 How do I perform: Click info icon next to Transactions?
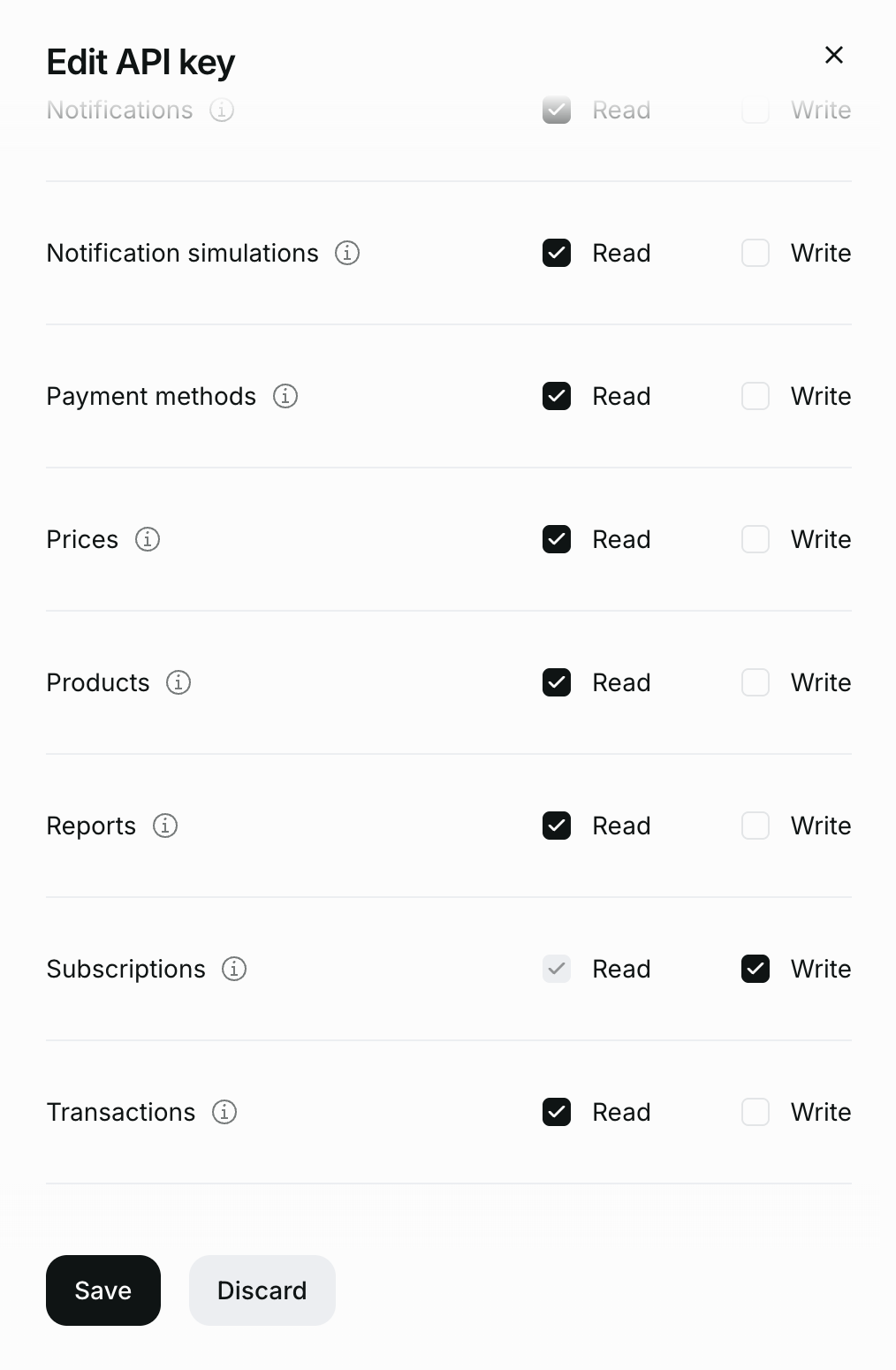tap(224, 1112)
